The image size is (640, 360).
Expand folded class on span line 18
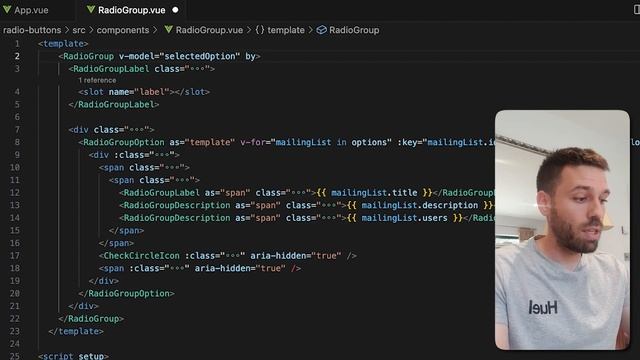tap(177, 269)
